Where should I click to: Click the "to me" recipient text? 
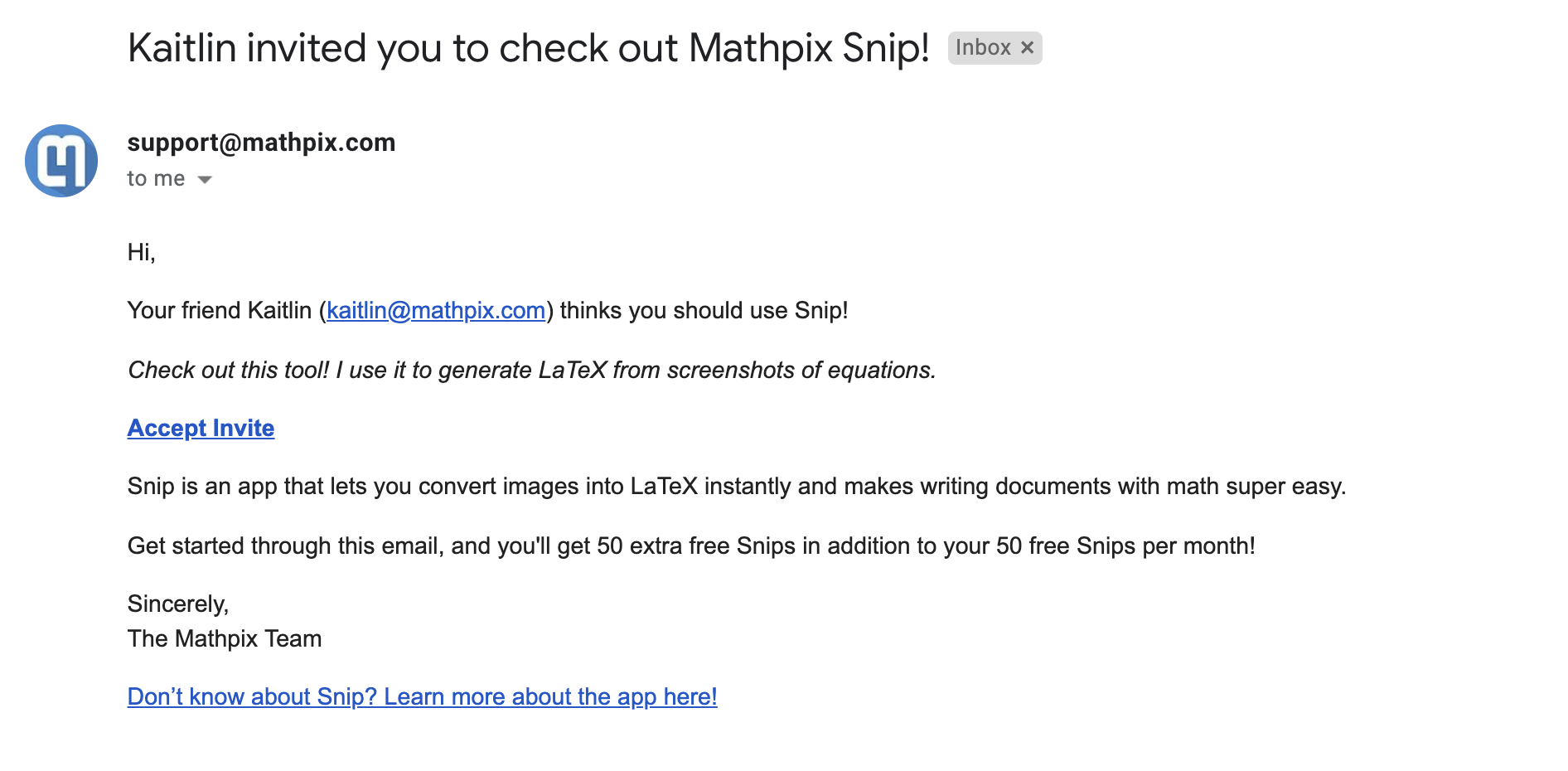pos(156,178)
